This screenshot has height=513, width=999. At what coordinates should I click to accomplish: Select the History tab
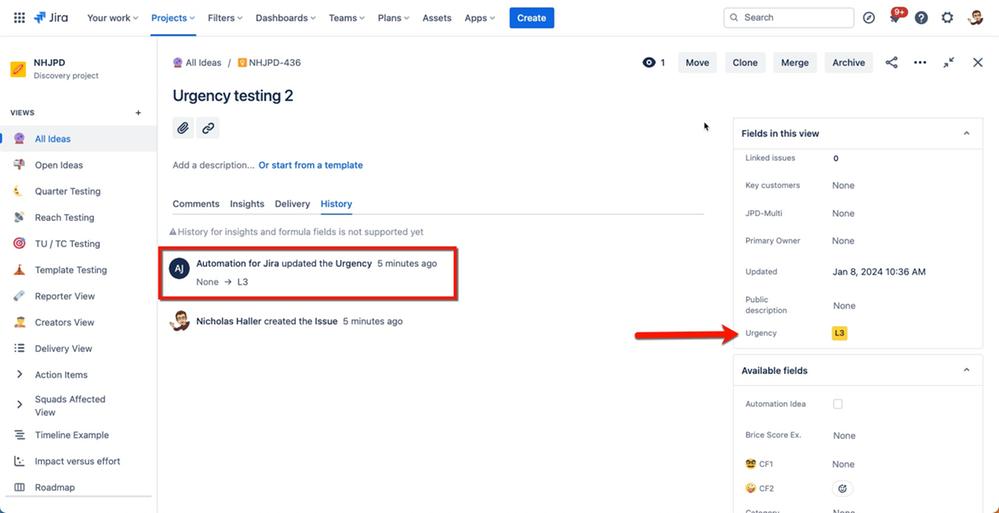pyautogui.click(x=336, y=204)
